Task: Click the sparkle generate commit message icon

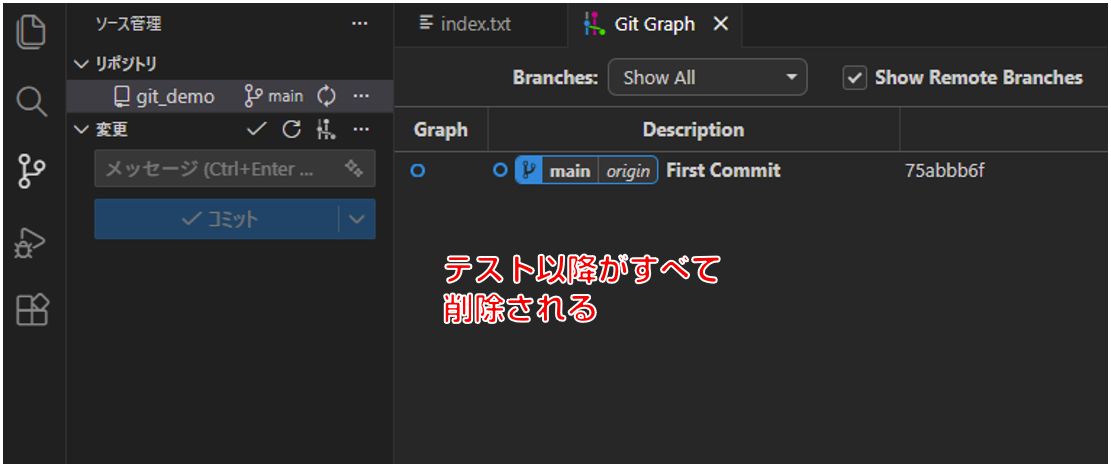Action: pos(353,169)
